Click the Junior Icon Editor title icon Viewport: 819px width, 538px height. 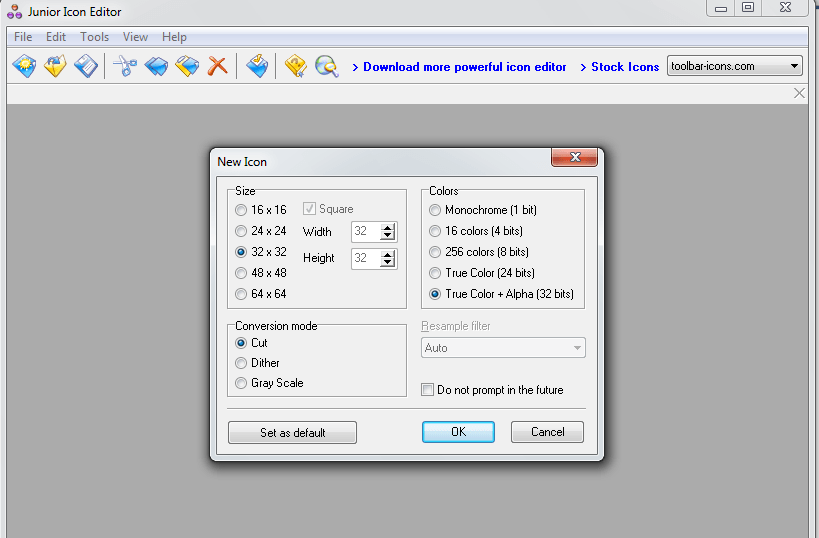[15, 11]
